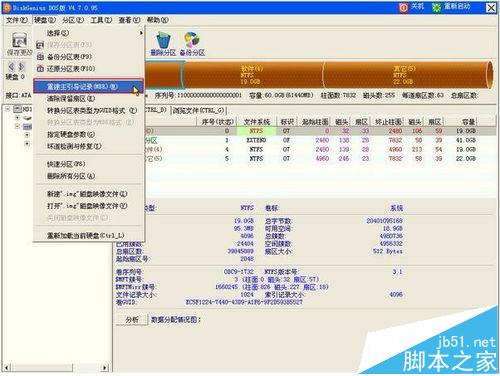The width and height of the screenshot is (500, 376).
Task: Click right arrow of tree horizontal scrollbar
Action: tap(105, 368)
